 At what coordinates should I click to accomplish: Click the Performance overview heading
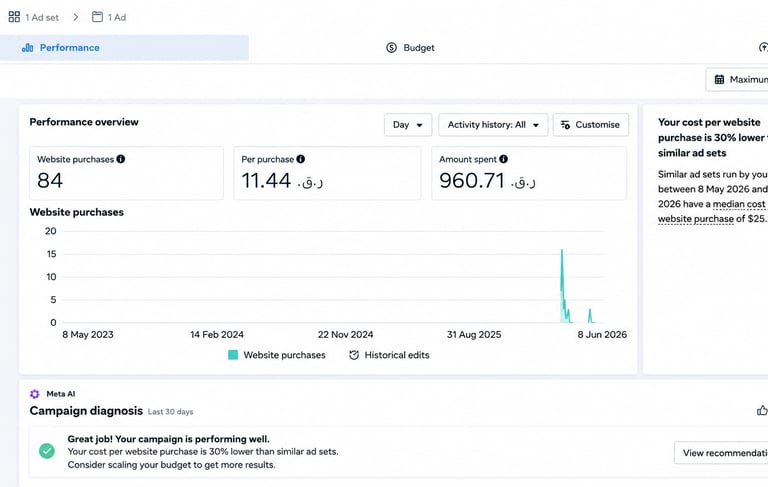pyautogui.click(x=84, y=122)
